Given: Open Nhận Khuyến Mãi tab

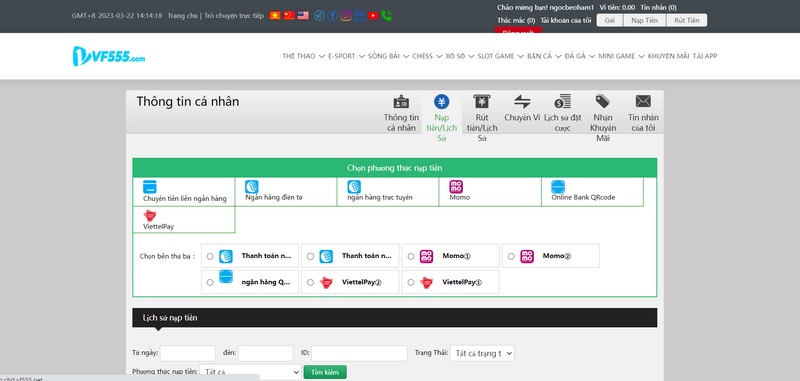Looking at the screenshot, I should [x=603, y=118].
